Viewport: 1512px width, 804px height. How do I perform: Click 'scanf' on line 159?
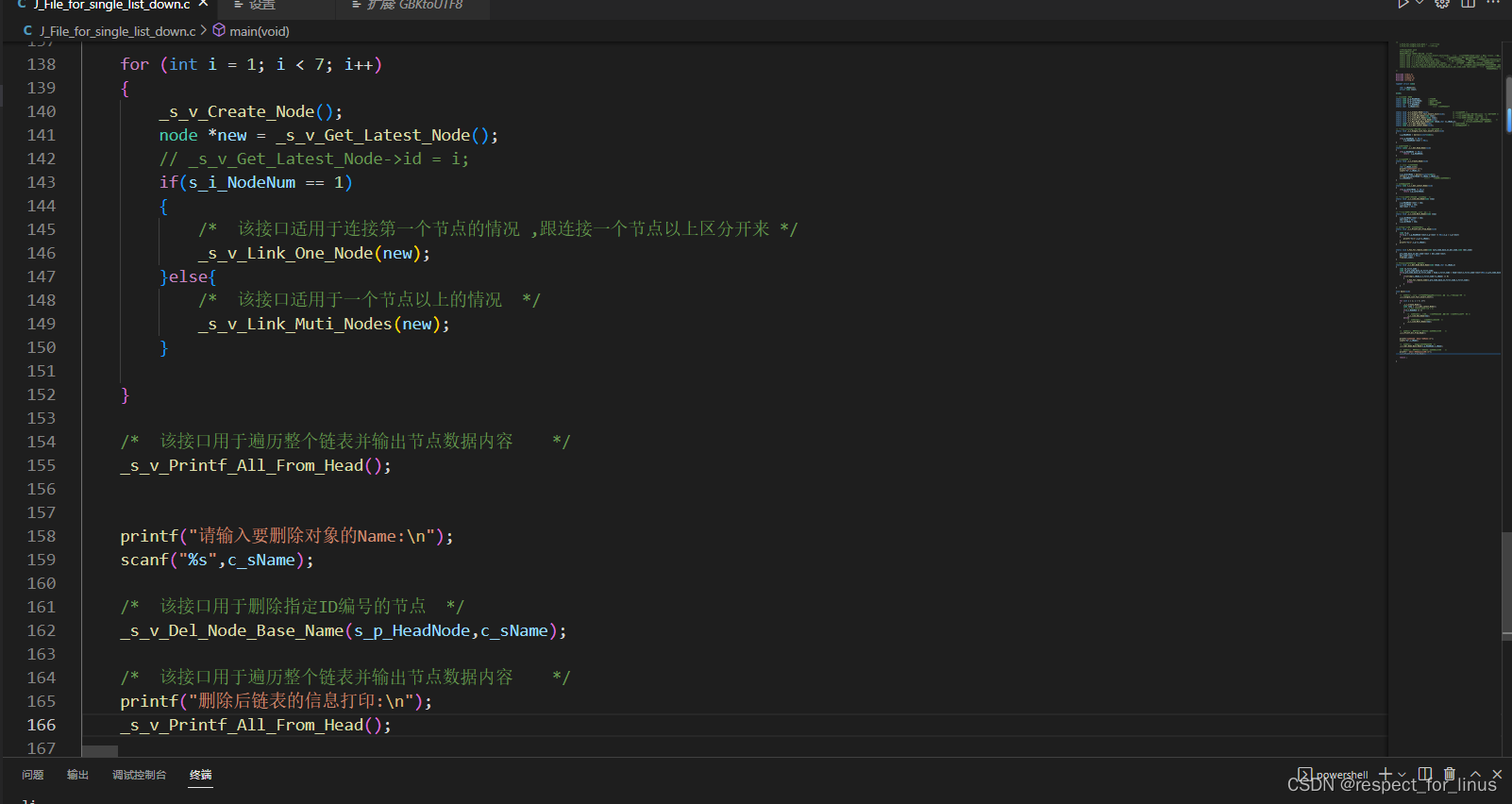144,560
